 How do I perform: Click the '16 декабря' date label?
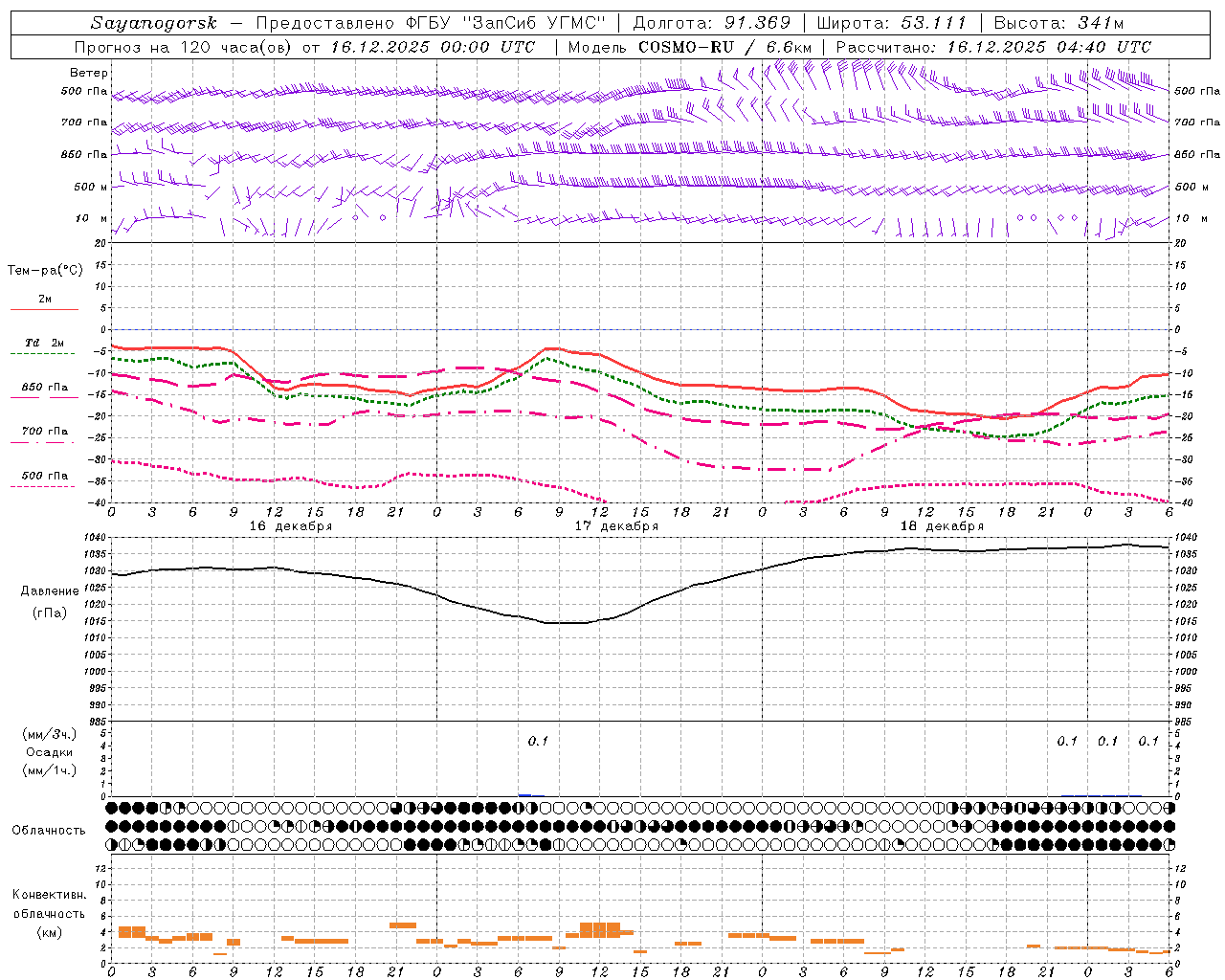point(291,526)
